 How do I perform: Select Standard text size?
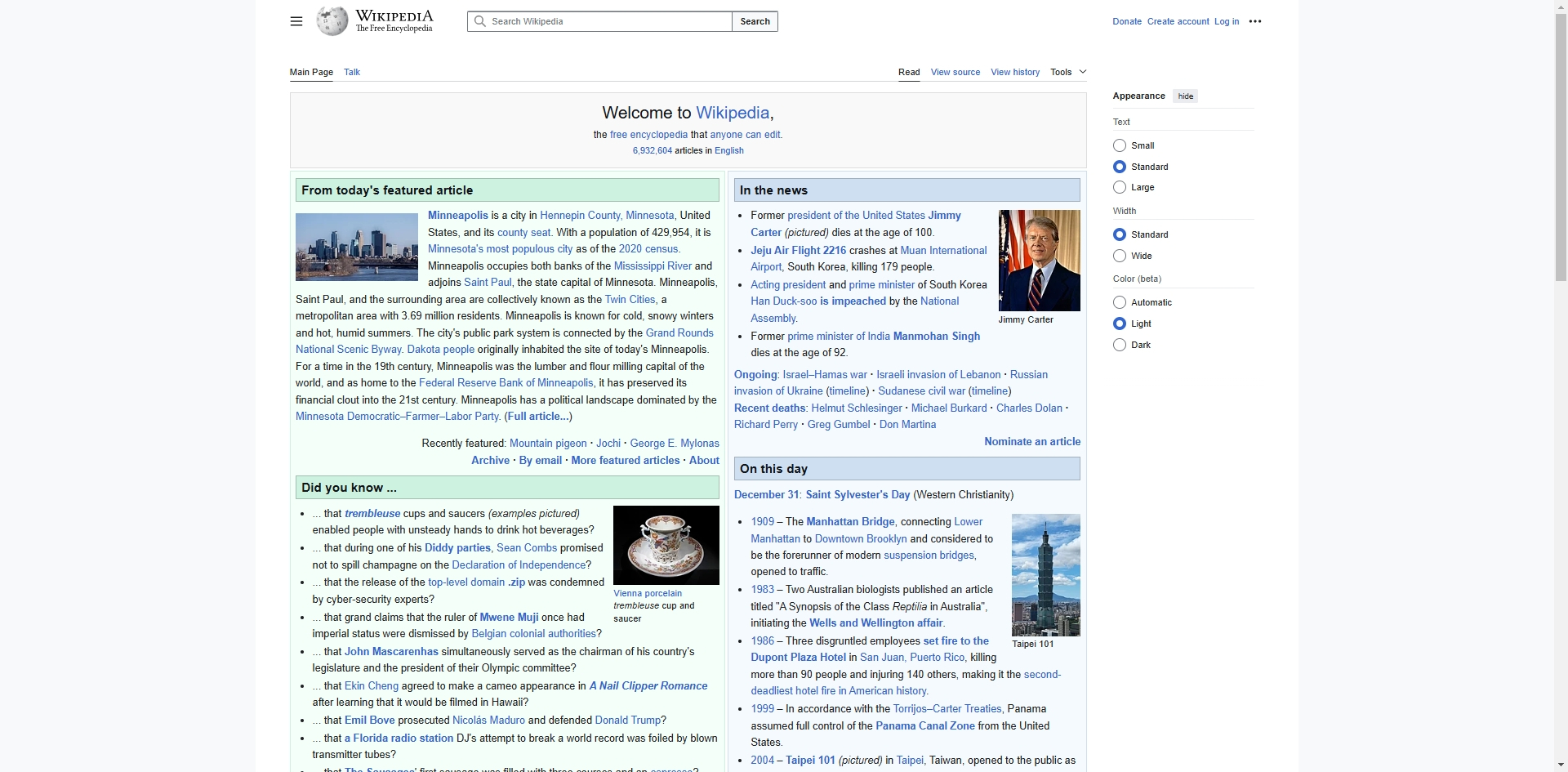1120,167
